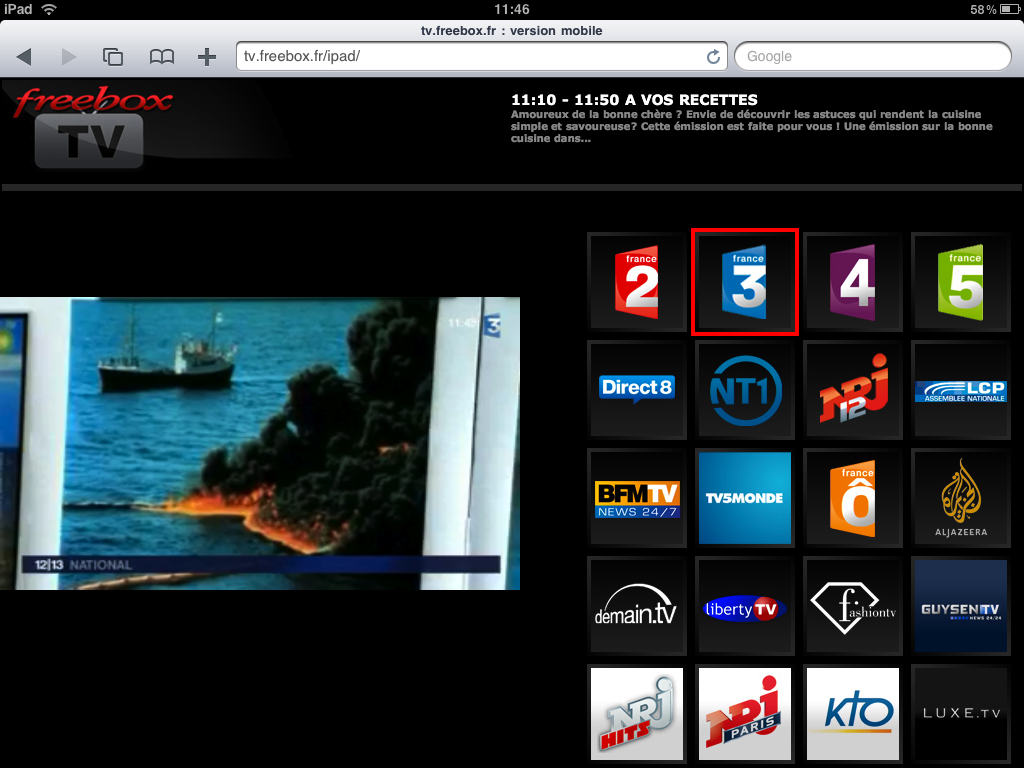1024x768 pixels.
Task: Select the demain.tv channel
Action: tap(637, 606)
